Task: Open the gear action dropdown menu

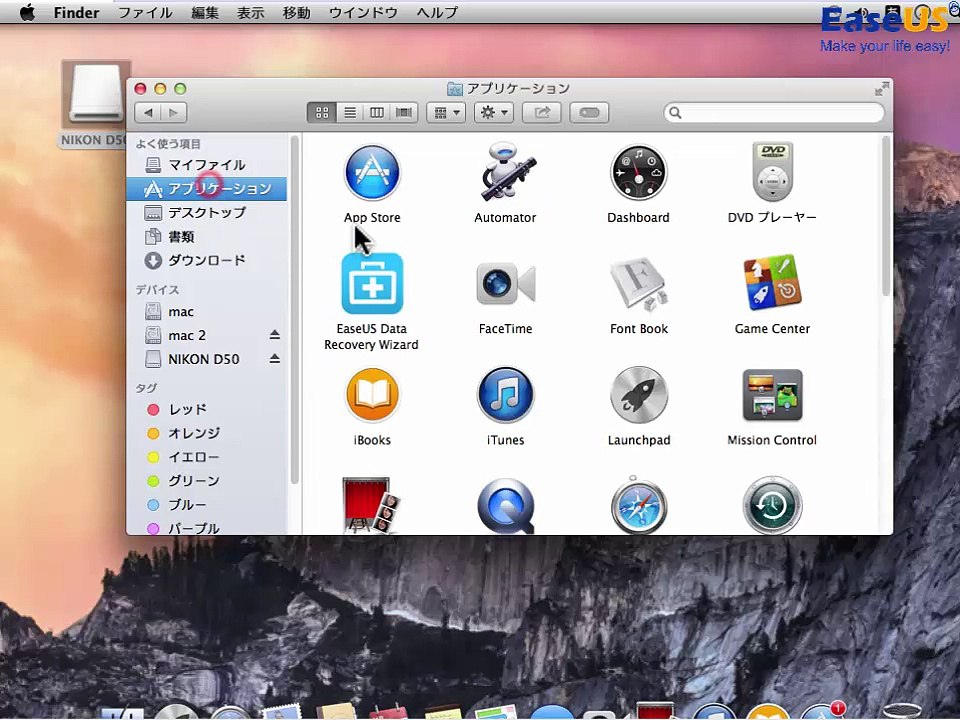Action: (494, 113)
